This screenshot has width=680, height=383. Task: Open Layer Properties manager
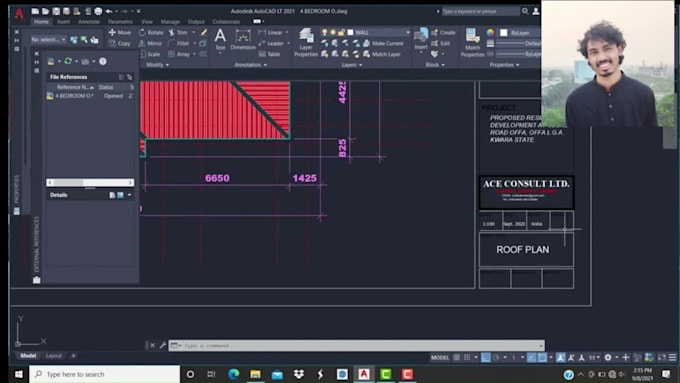click(x=306, y=42)
